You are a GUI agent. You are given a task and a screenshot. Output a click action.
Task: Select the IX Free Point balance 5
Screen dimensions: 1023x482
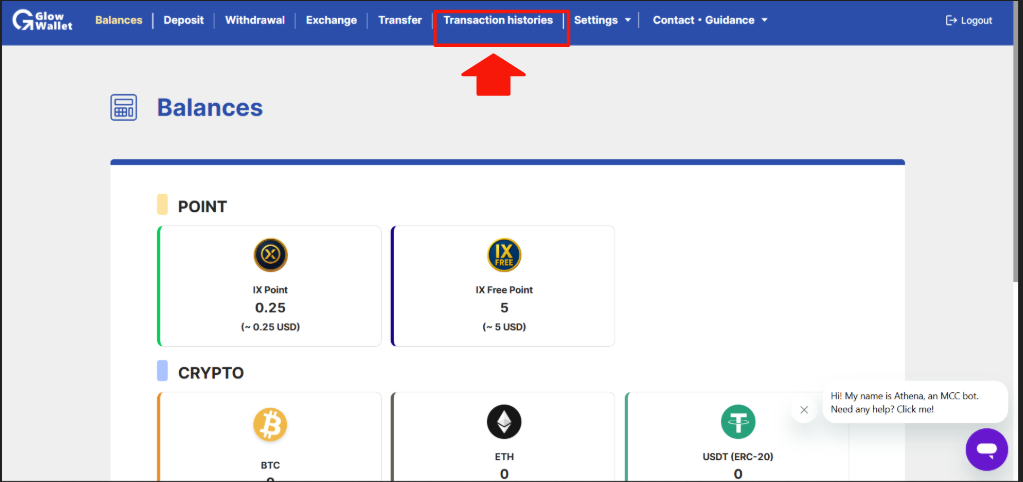[x=504, y=308]
